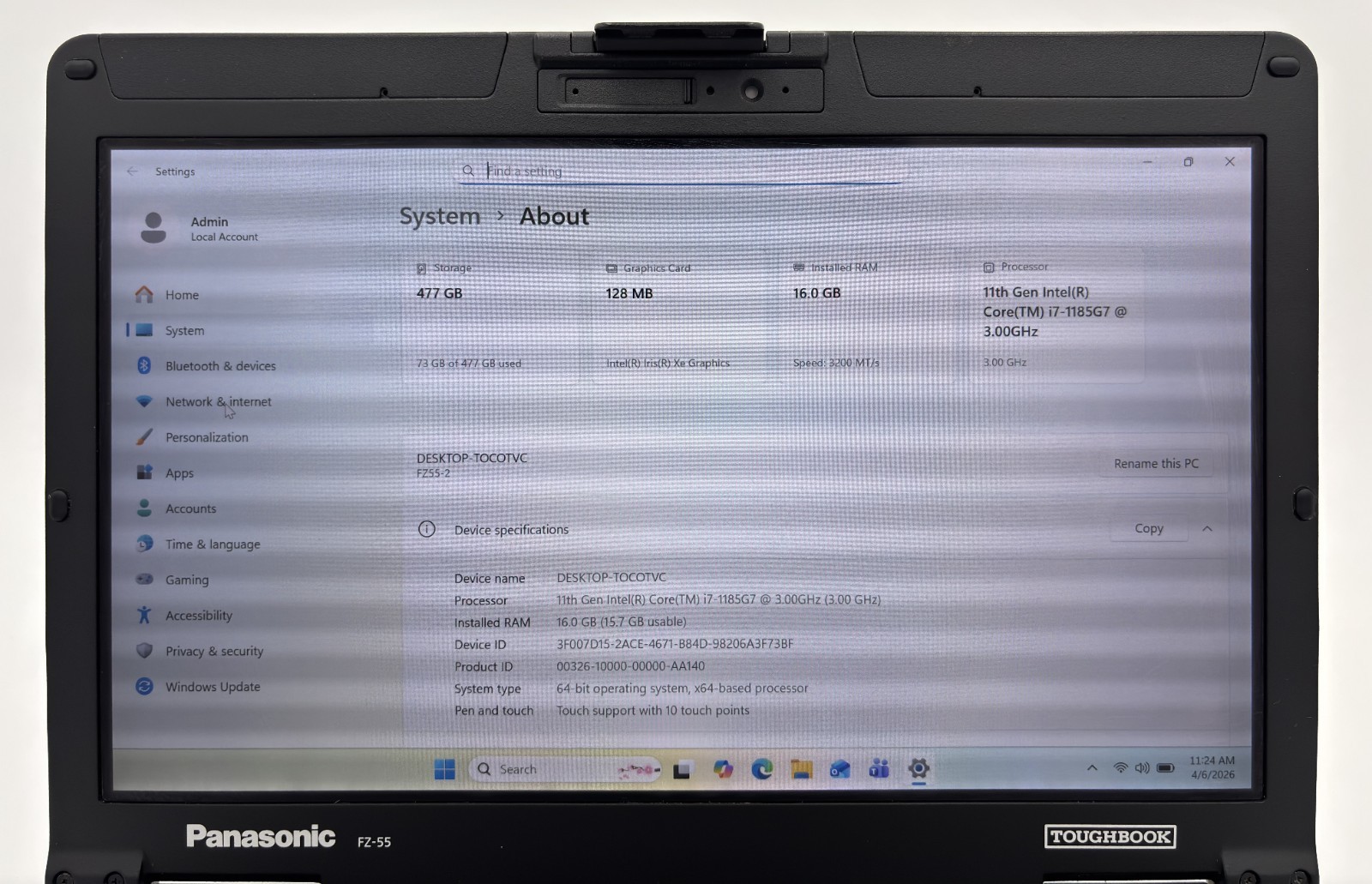1372x884 pixels.
Task: Launch Microsoft Edge from taskbar
Action: pyautogui.click(x=761, y=770)
